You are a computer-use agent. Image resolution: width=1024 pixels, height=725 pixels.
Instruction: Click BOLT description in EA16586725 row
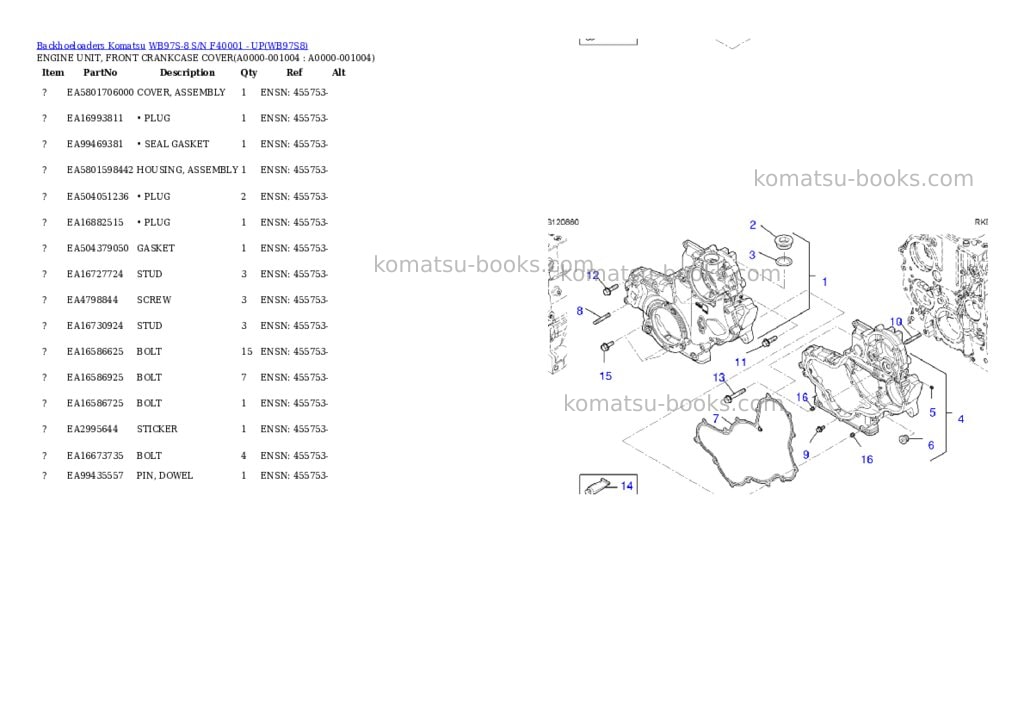point(149,403)
